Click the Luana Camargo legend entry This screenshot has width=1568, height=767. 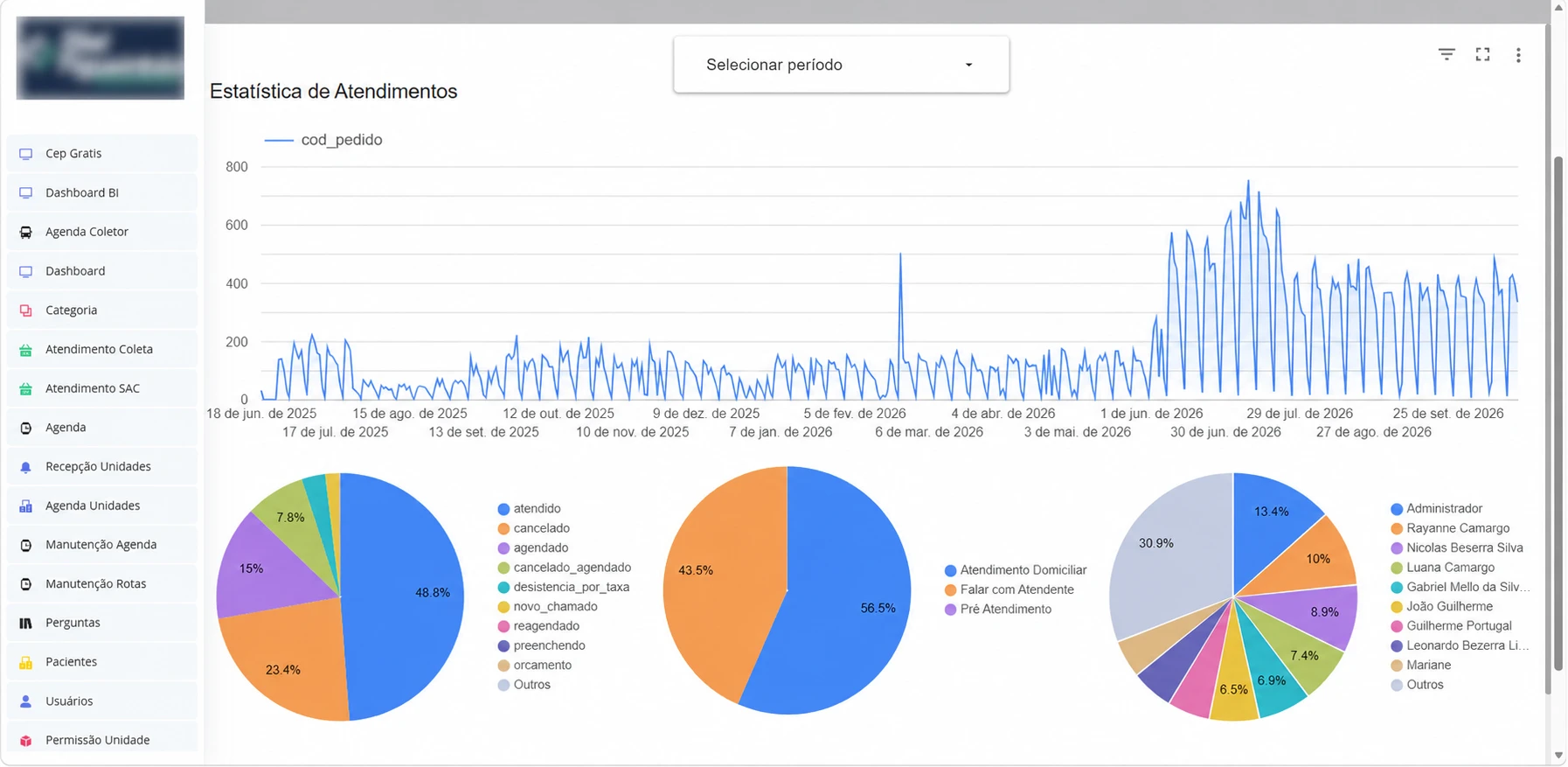point(1443,568)
